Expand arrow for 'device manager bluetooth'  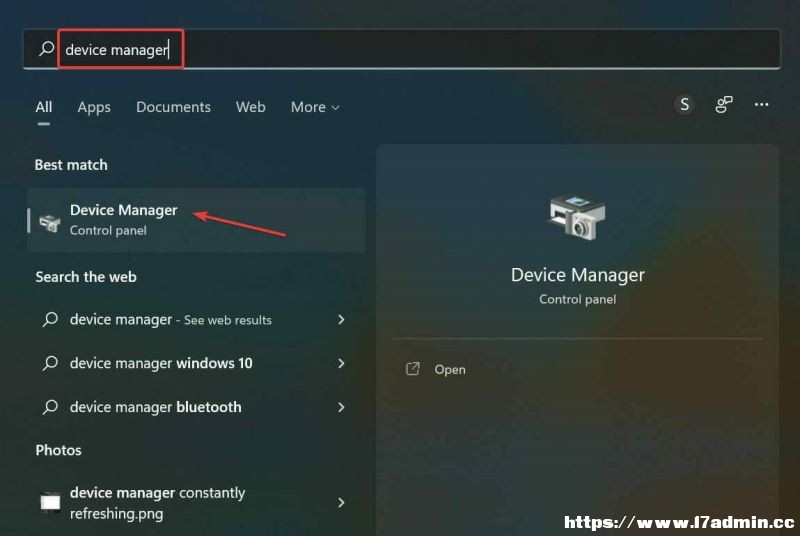point(341,407)
